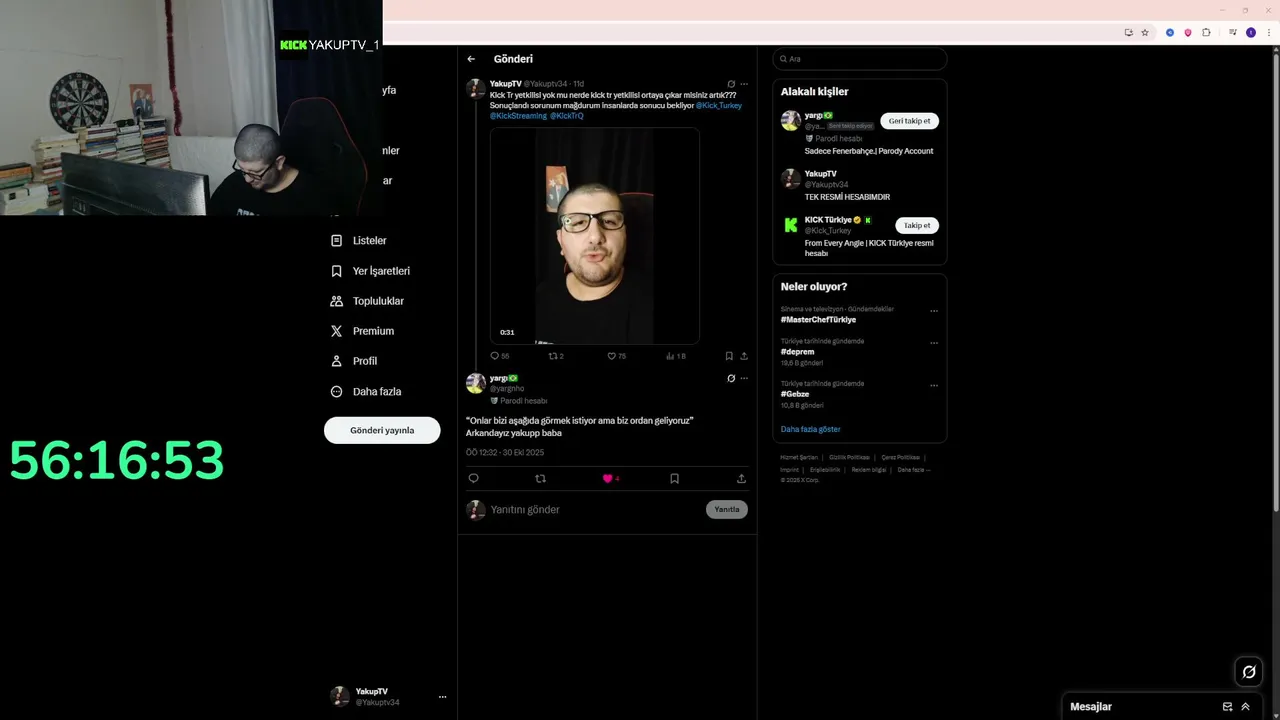
Task: Open the pink shield extension icon
Action: click(x=1188, y=32)
